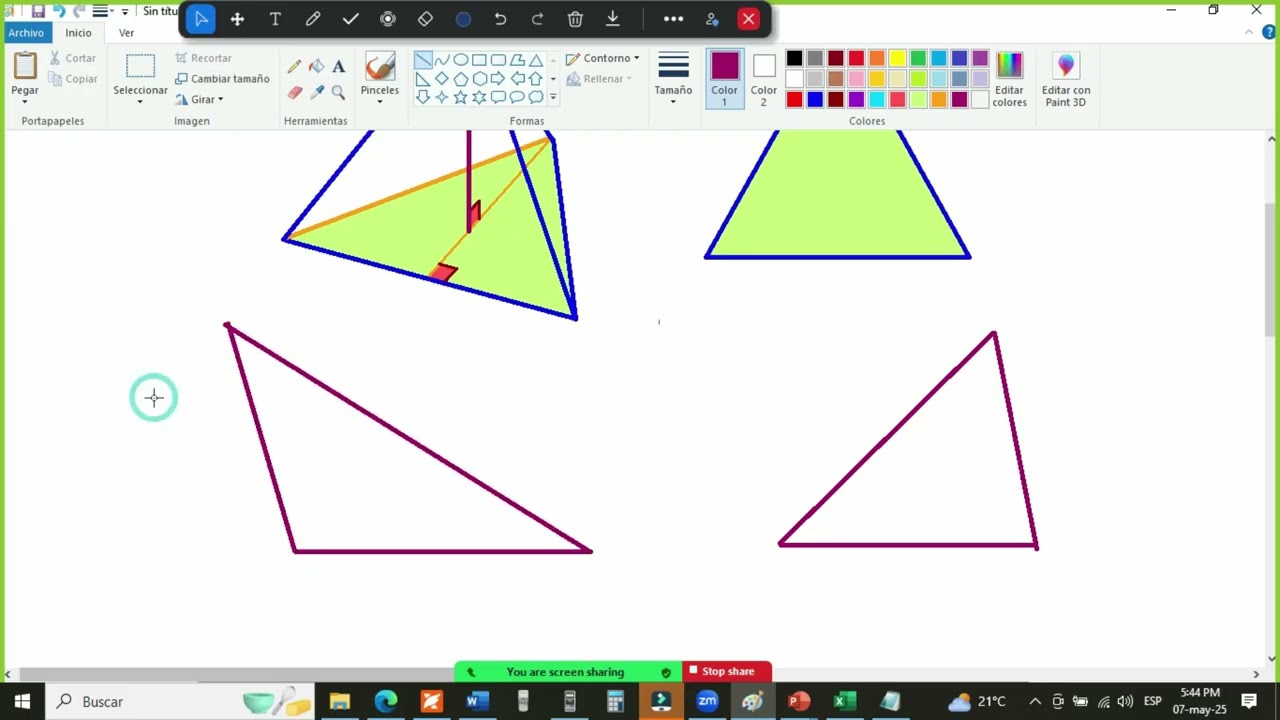The height and width of the screenshot is (720, 1280).
Task: Click the vertical scrollbar thumb
Action: [x=1272, y=270]
